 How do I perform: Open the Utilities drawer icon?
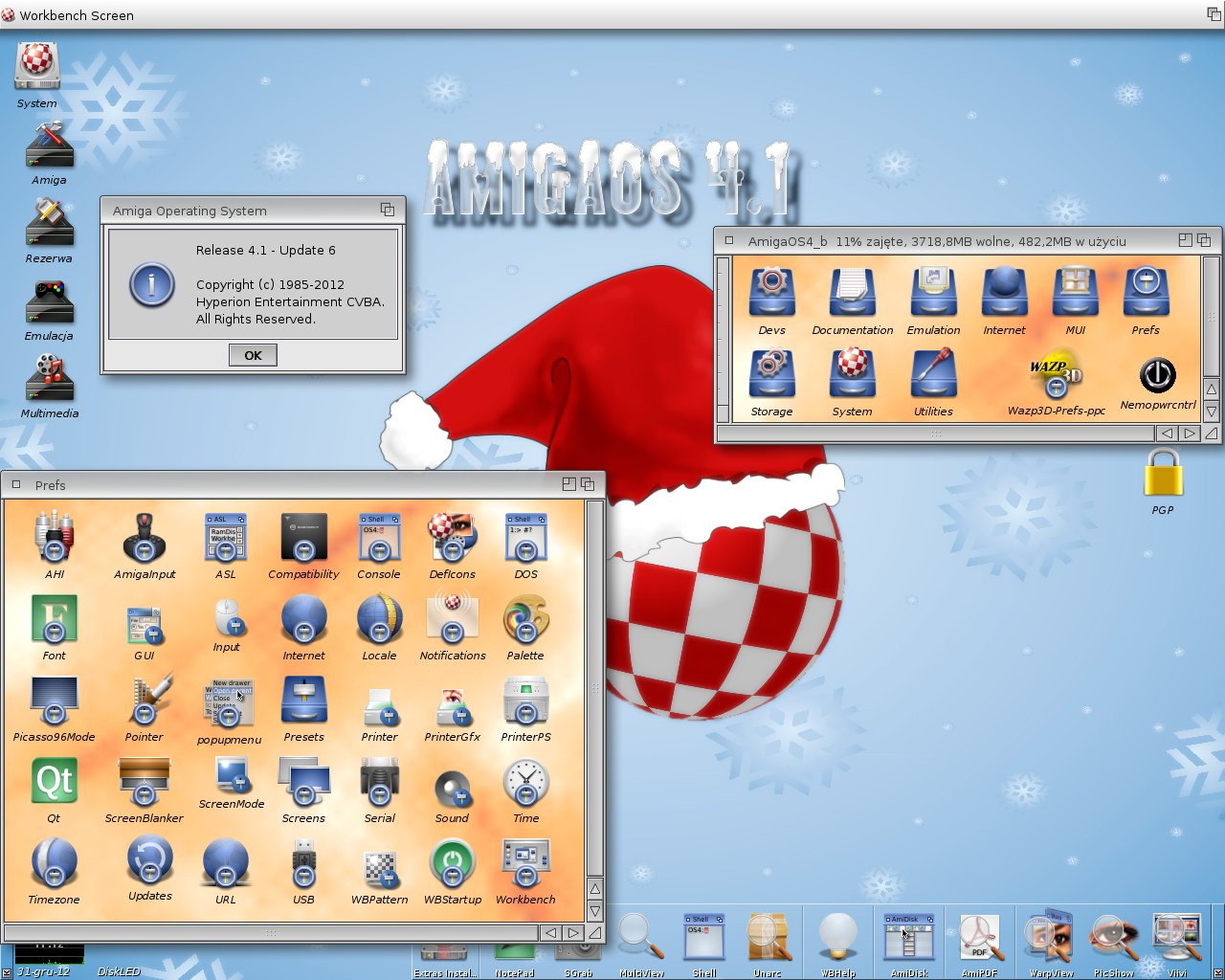pyautogui.click(x=933, y=373)
